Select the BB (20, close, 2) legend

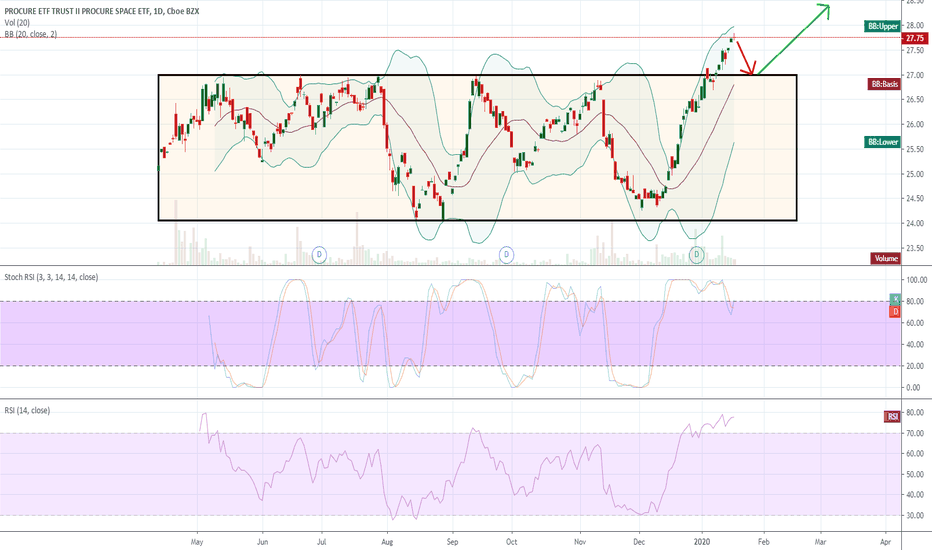click(x=31, y=34)
